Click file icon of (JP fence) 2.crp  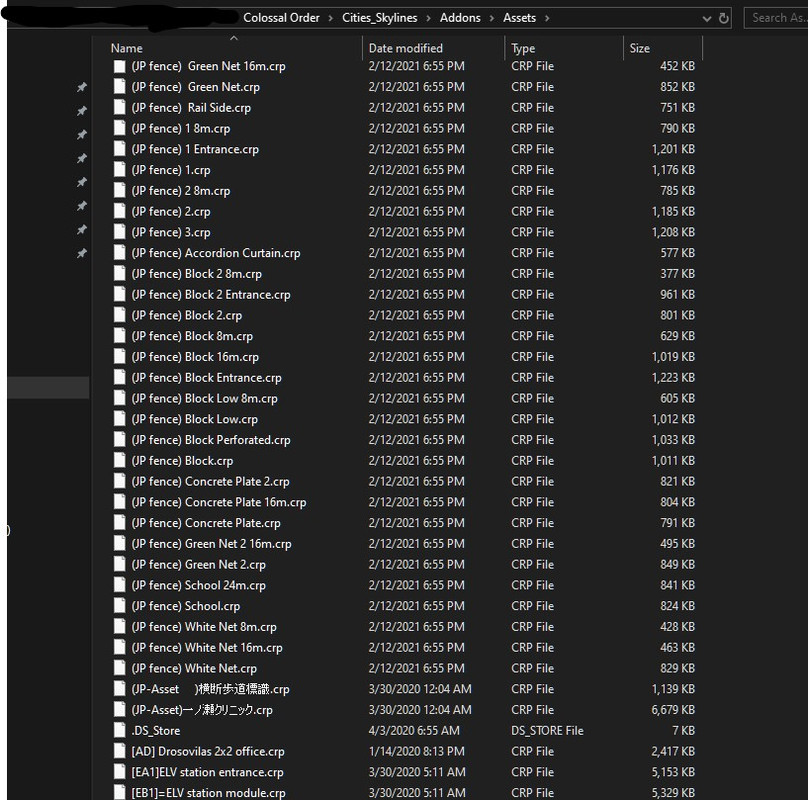pyautogui.click(x=120, y=211)
